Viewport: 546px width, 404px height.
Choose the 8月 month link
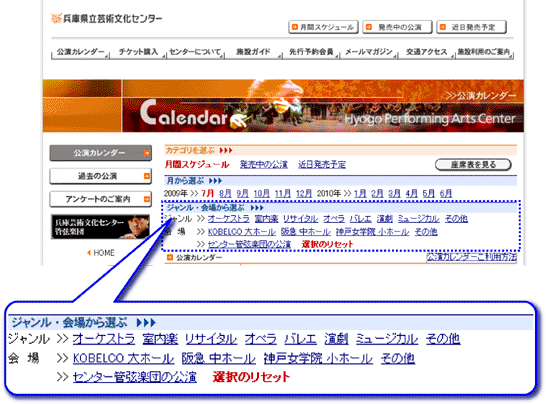tap(225, 193)
